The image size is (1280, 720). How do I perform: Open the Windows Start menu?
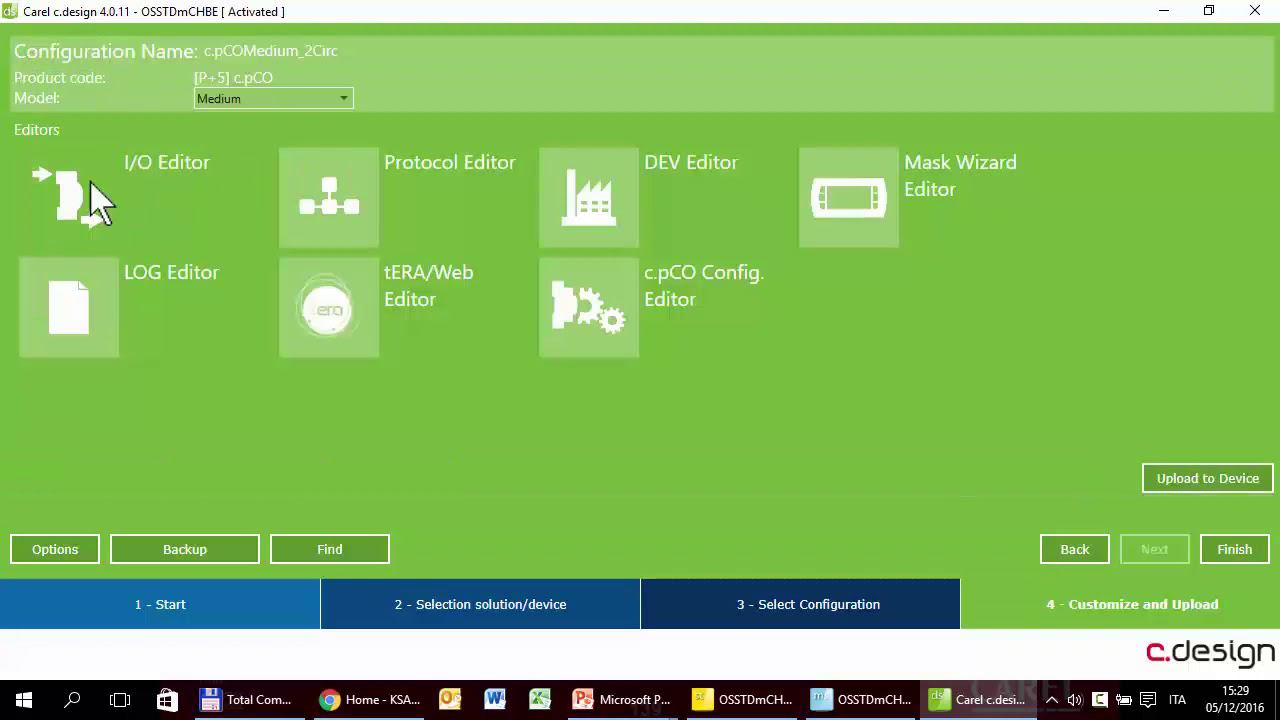(x=24, y=700)
